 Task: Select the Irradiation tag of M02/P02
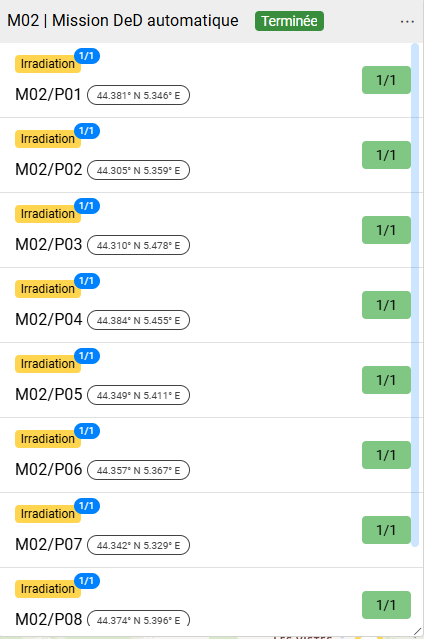[x=48, y=139]
